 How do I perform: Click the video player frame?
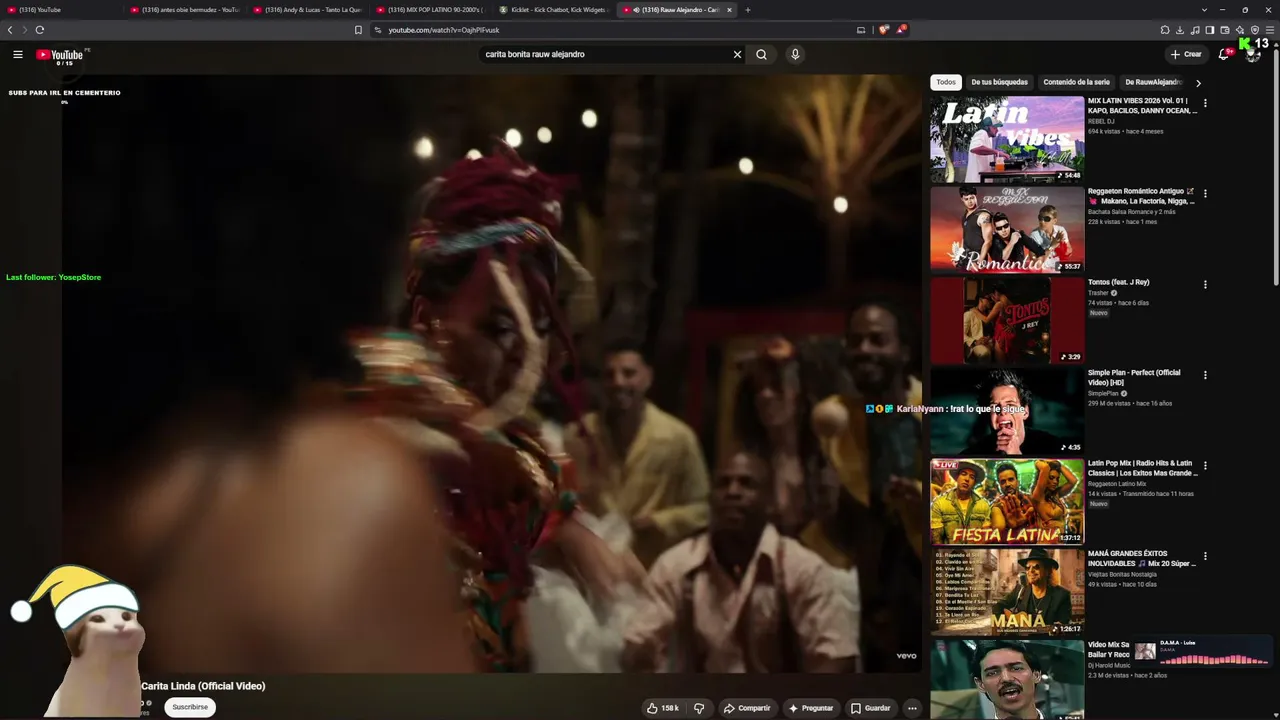[x=491, y=372]
